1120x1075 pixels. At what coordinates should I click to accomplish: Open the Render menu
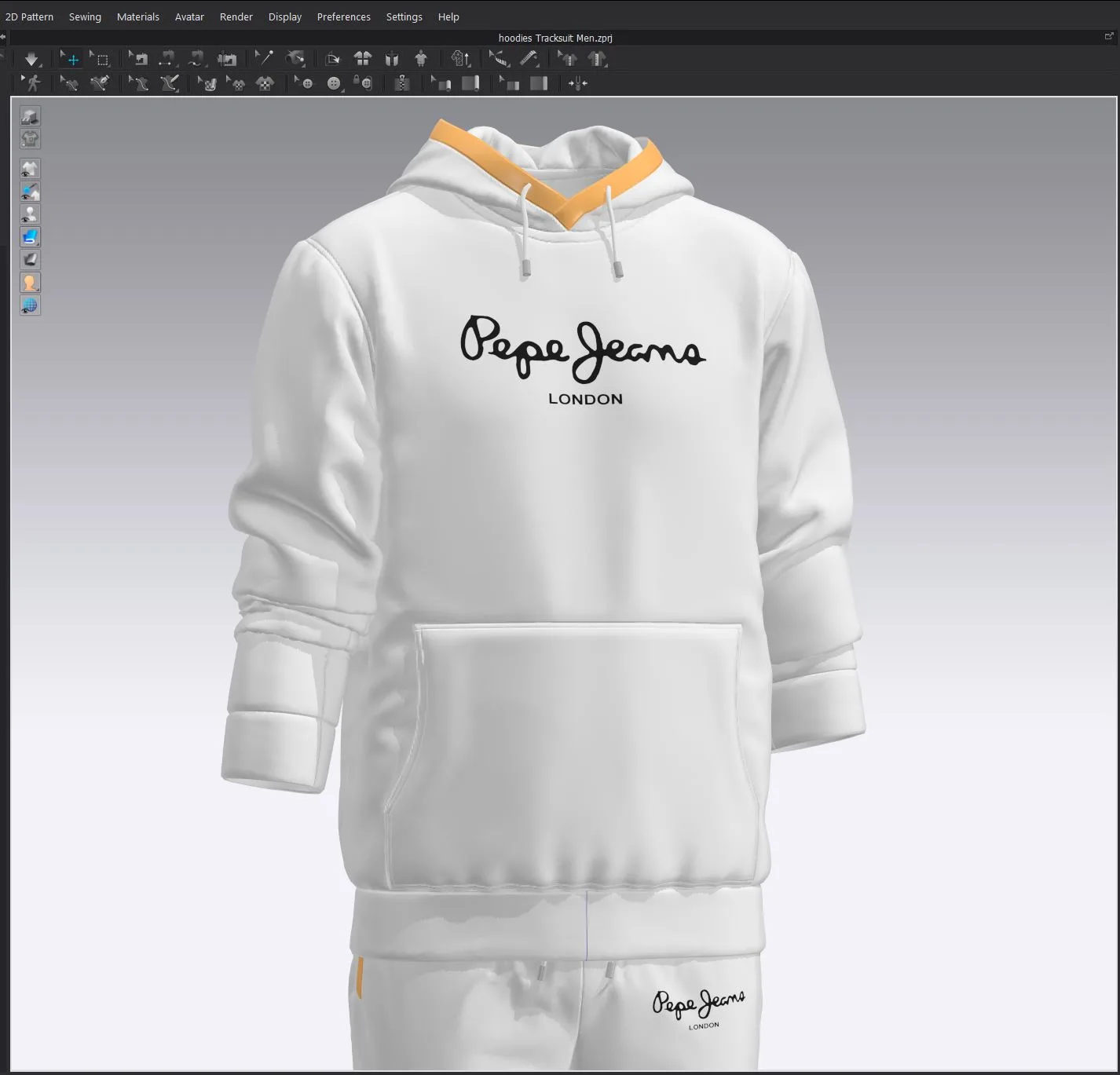(x=236, y=16)
